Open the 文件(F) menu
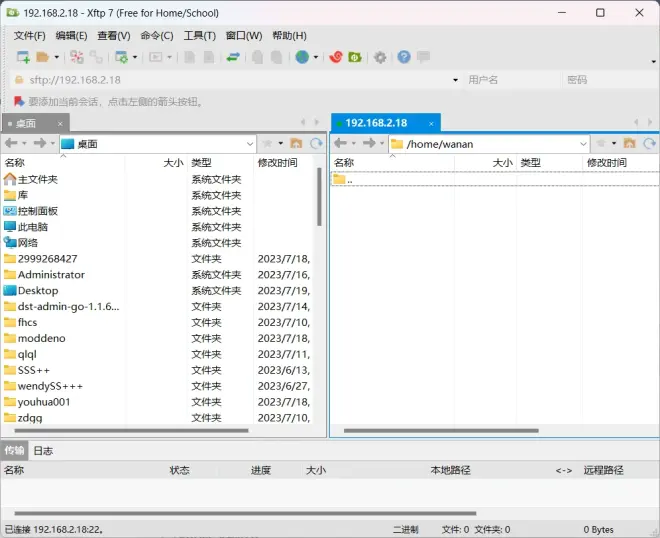Viewport: 660px width, 538px height. coord(29,36)
